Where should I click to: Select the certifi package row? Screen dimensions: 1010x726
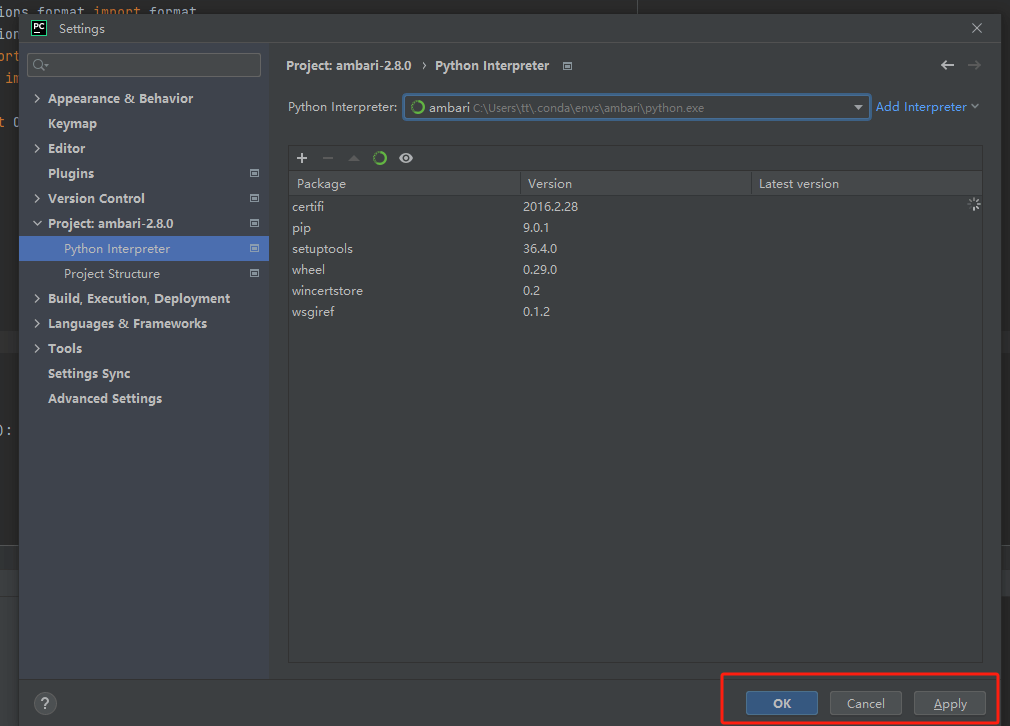635,207
